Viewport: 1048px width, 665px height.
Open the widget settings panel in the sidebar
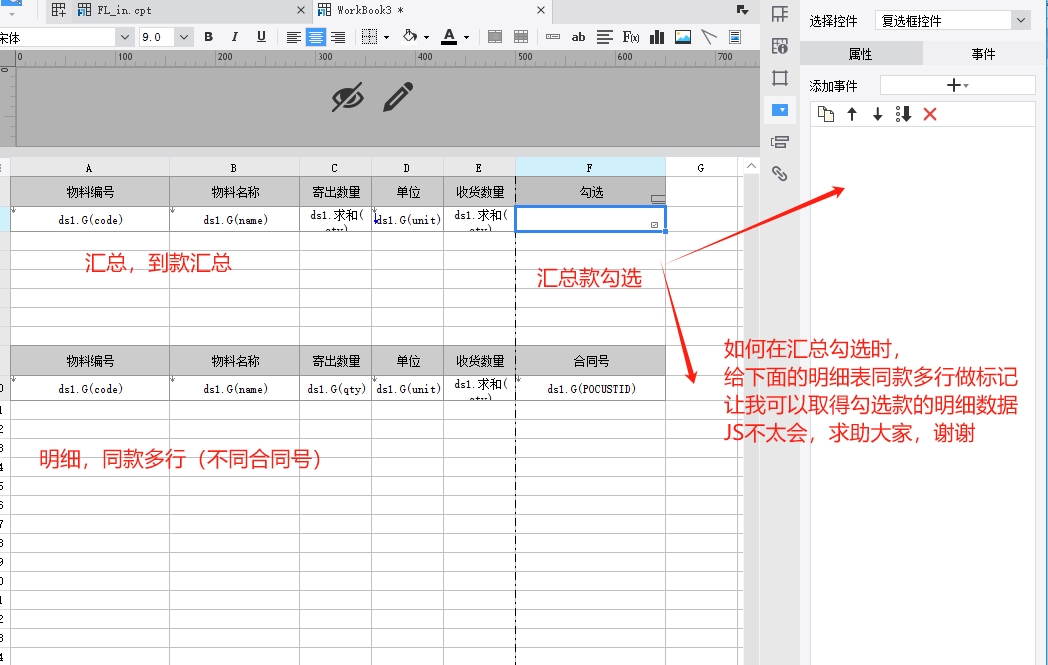point(780,110)
